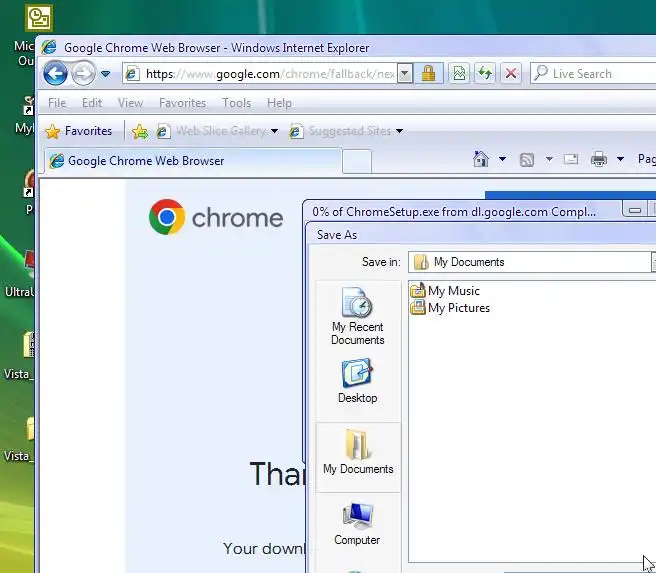656x573 pixels.
Task: Expand the Feeds dropdown arrow
Action: click(x=549, y=159)
